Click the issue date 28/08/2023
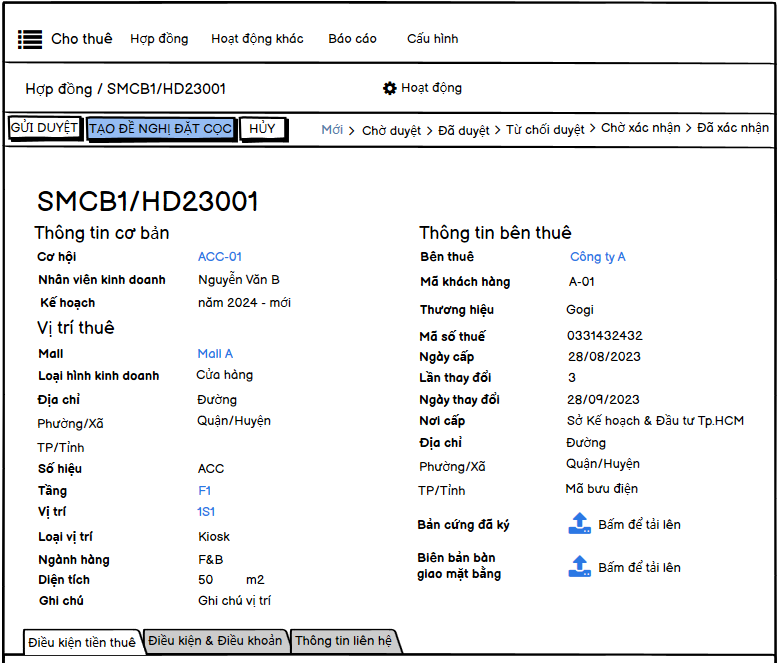 pos(604,357)
